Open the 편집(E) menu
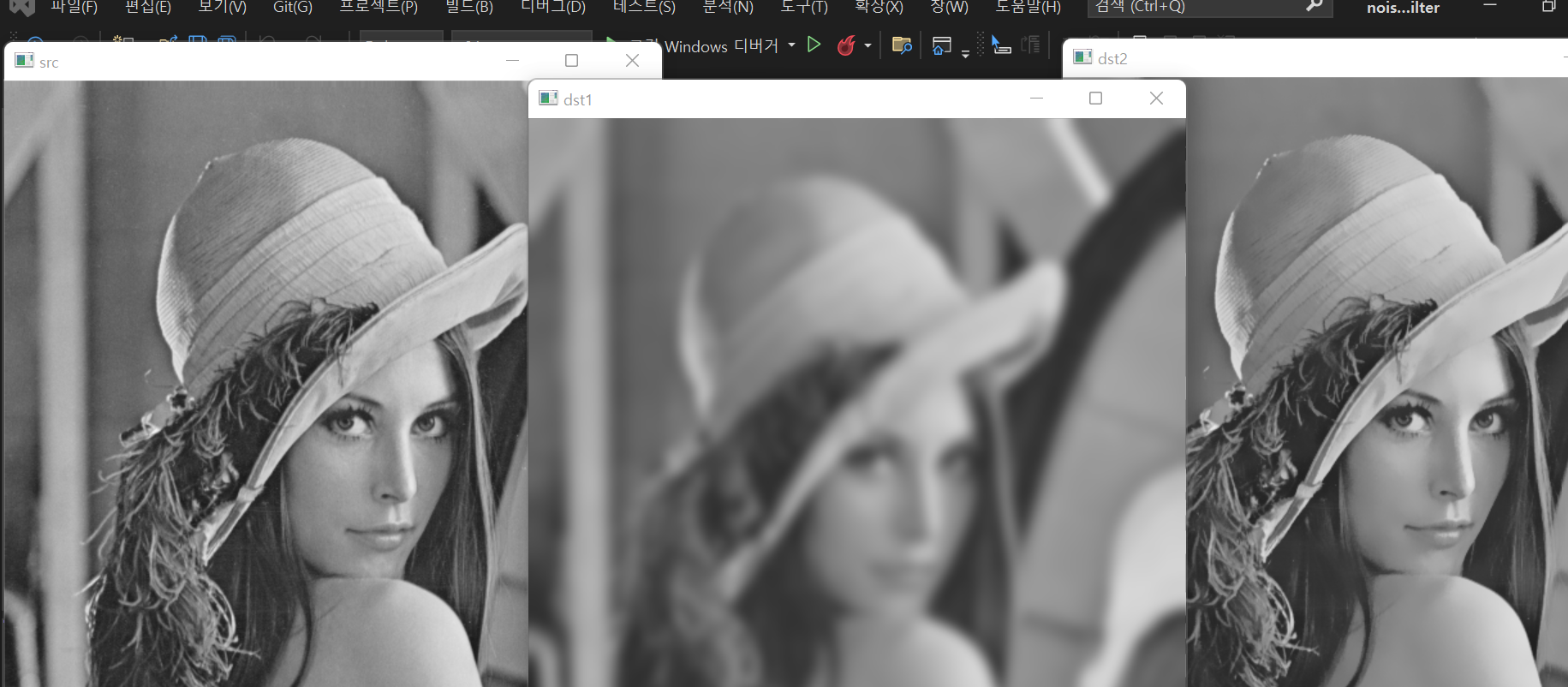 148,7
